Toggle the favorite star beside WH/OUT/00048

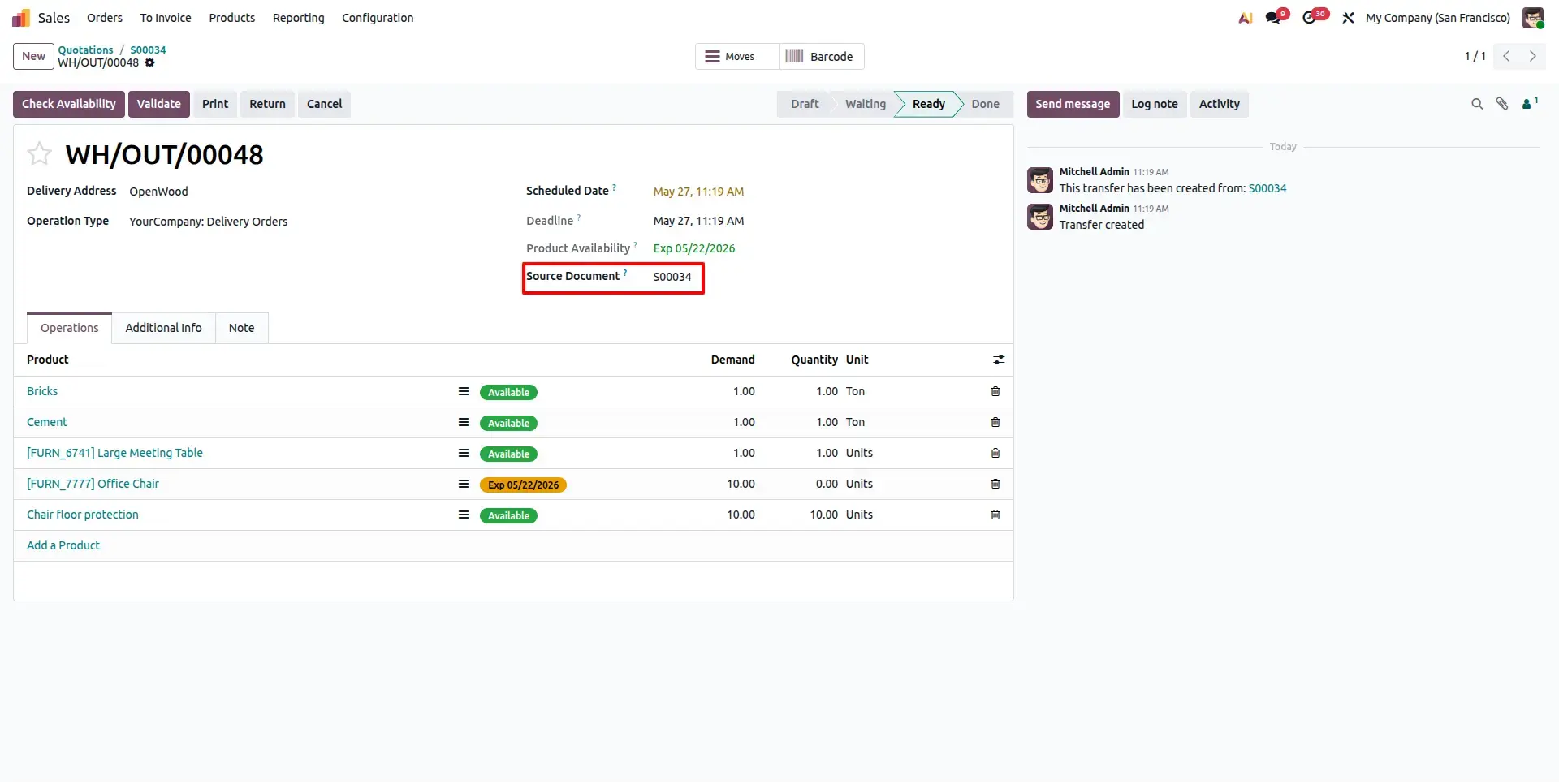pos(39,153)
